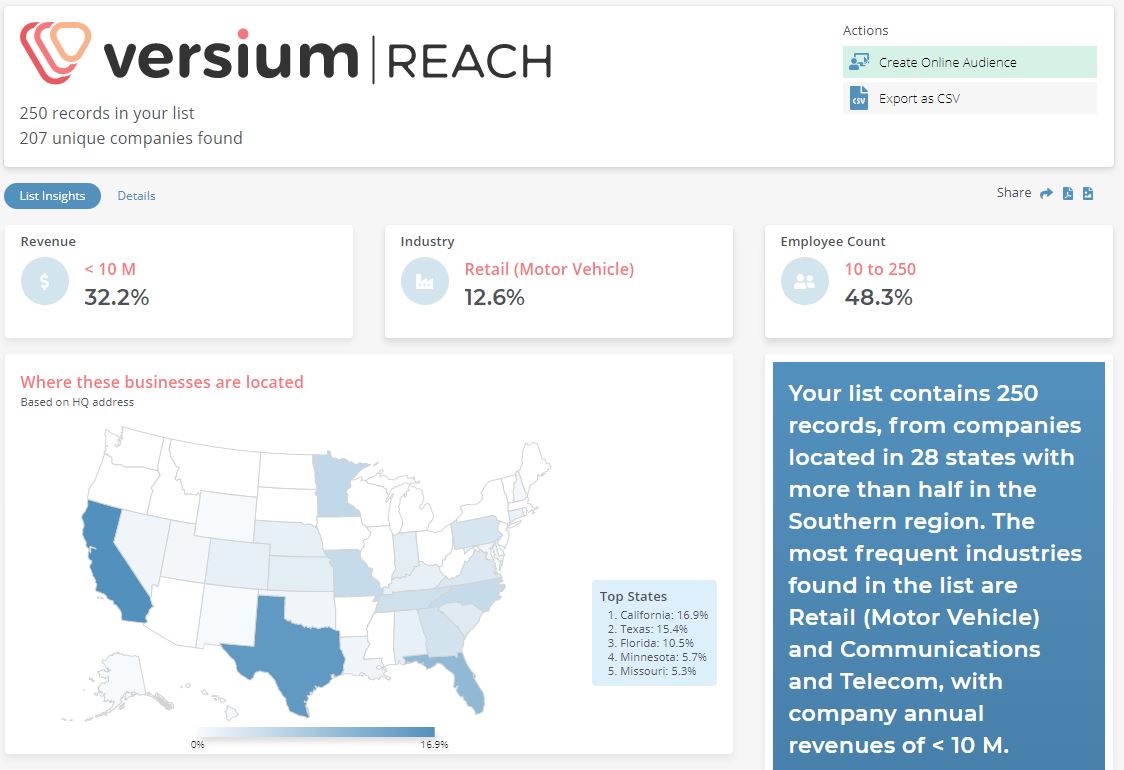
Task: Click 'Based on HQ address' subtitle
Action: click(x=77, y=402)
